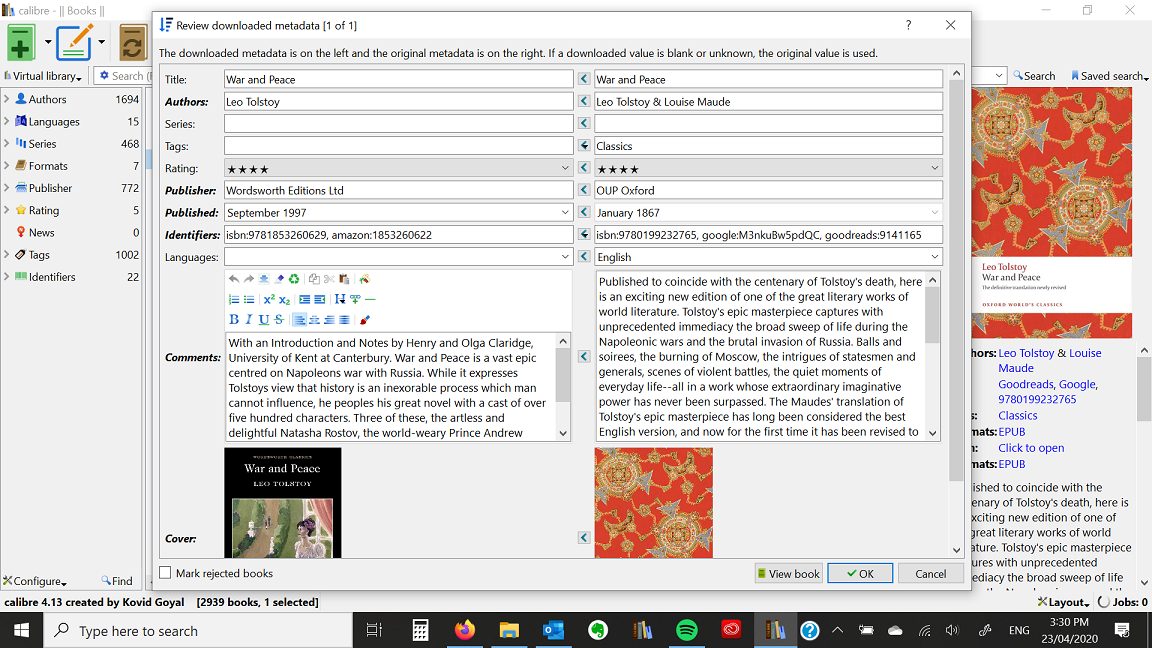Toggle Italic formatting

pyautogui.click(x=249, y=320)
